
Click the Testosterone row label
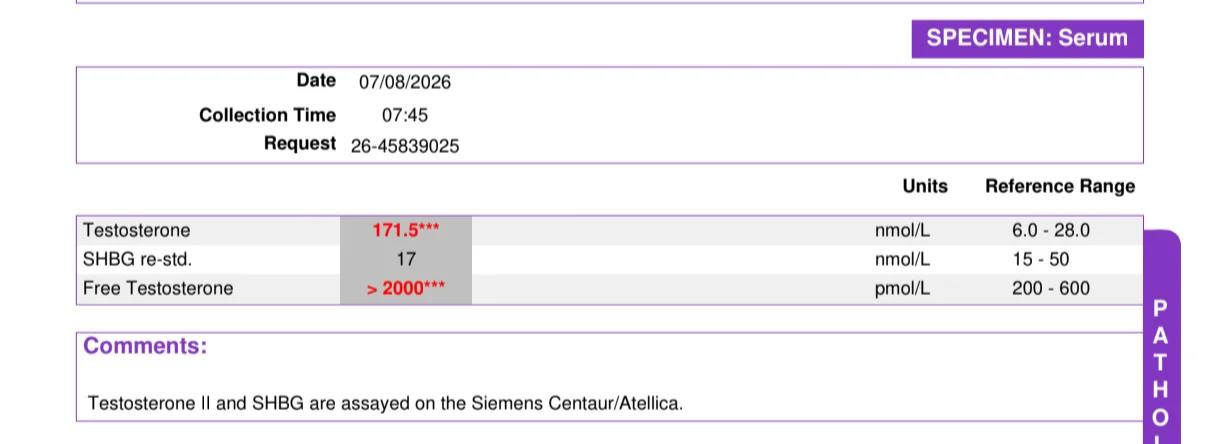[137, 230]
